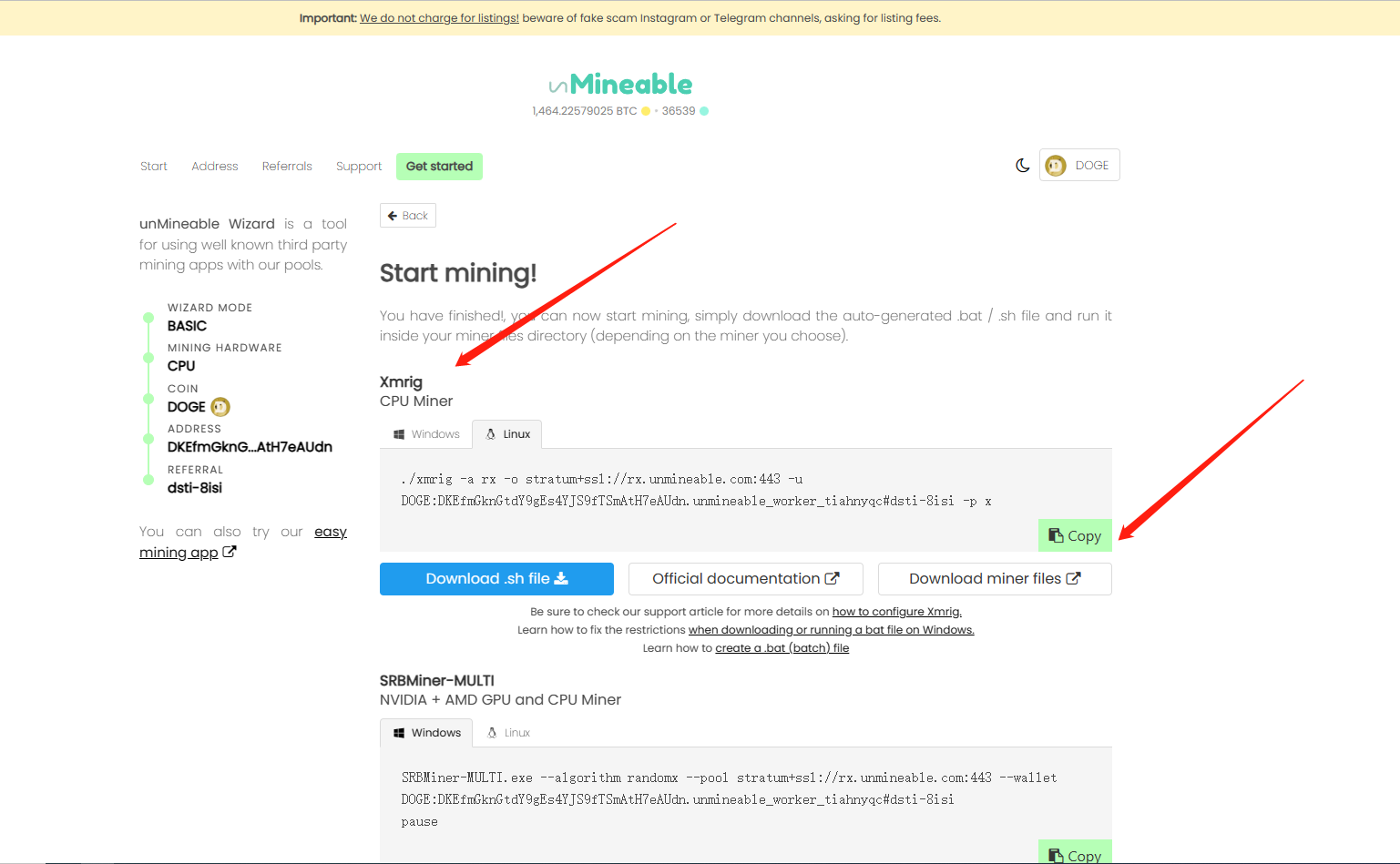Screen dimensions: 1400x864
Task: Go to Support page
Action: click(359, 167)
